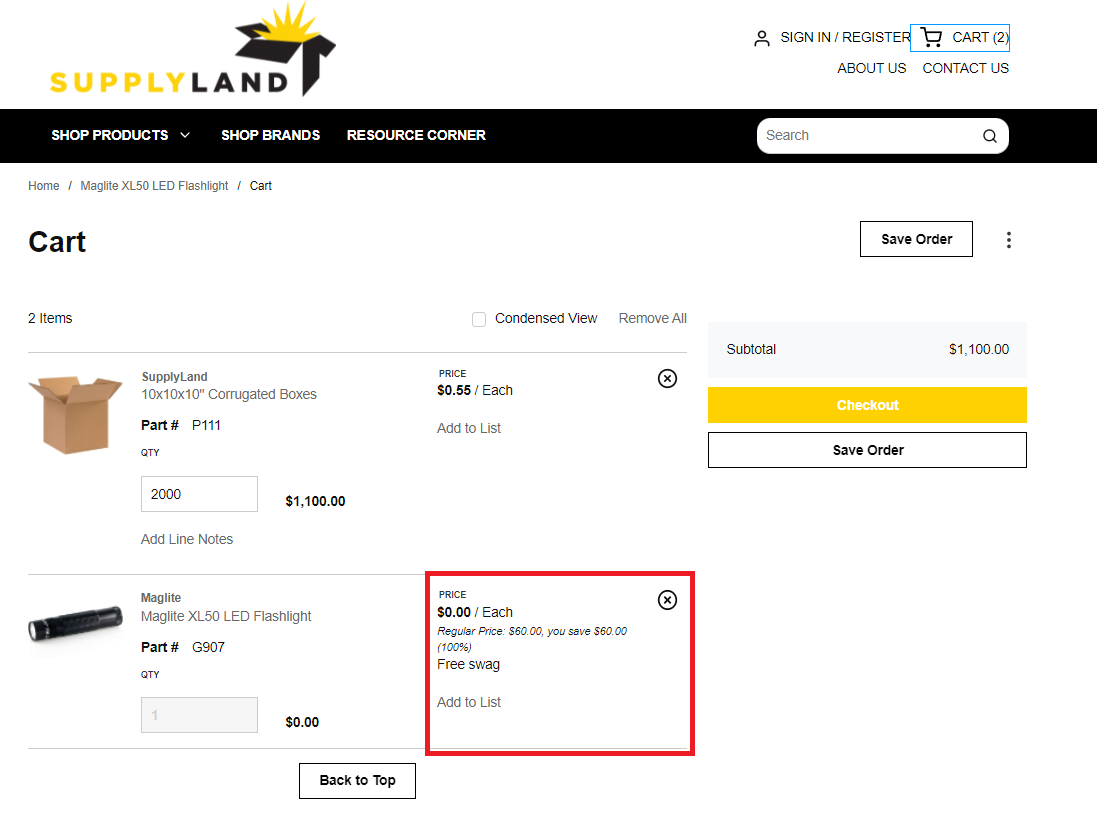Click the Maglite flashlight product image
Image resolution: width=1097 pixels, height=818 pixels.
point(75,626)
